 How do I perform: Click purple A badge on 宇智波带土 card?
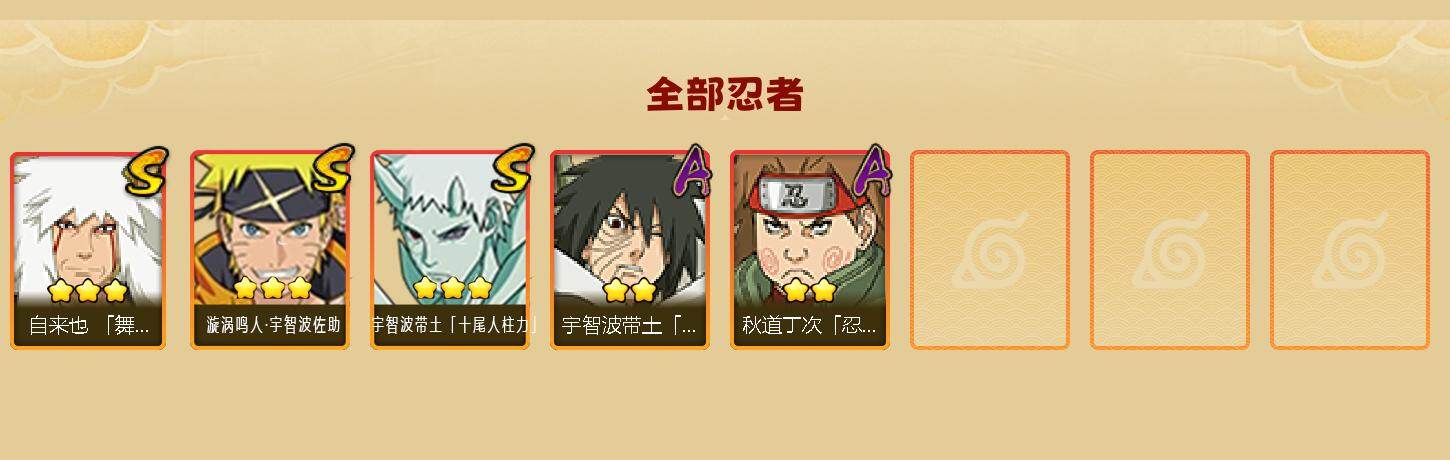(692, 170)
